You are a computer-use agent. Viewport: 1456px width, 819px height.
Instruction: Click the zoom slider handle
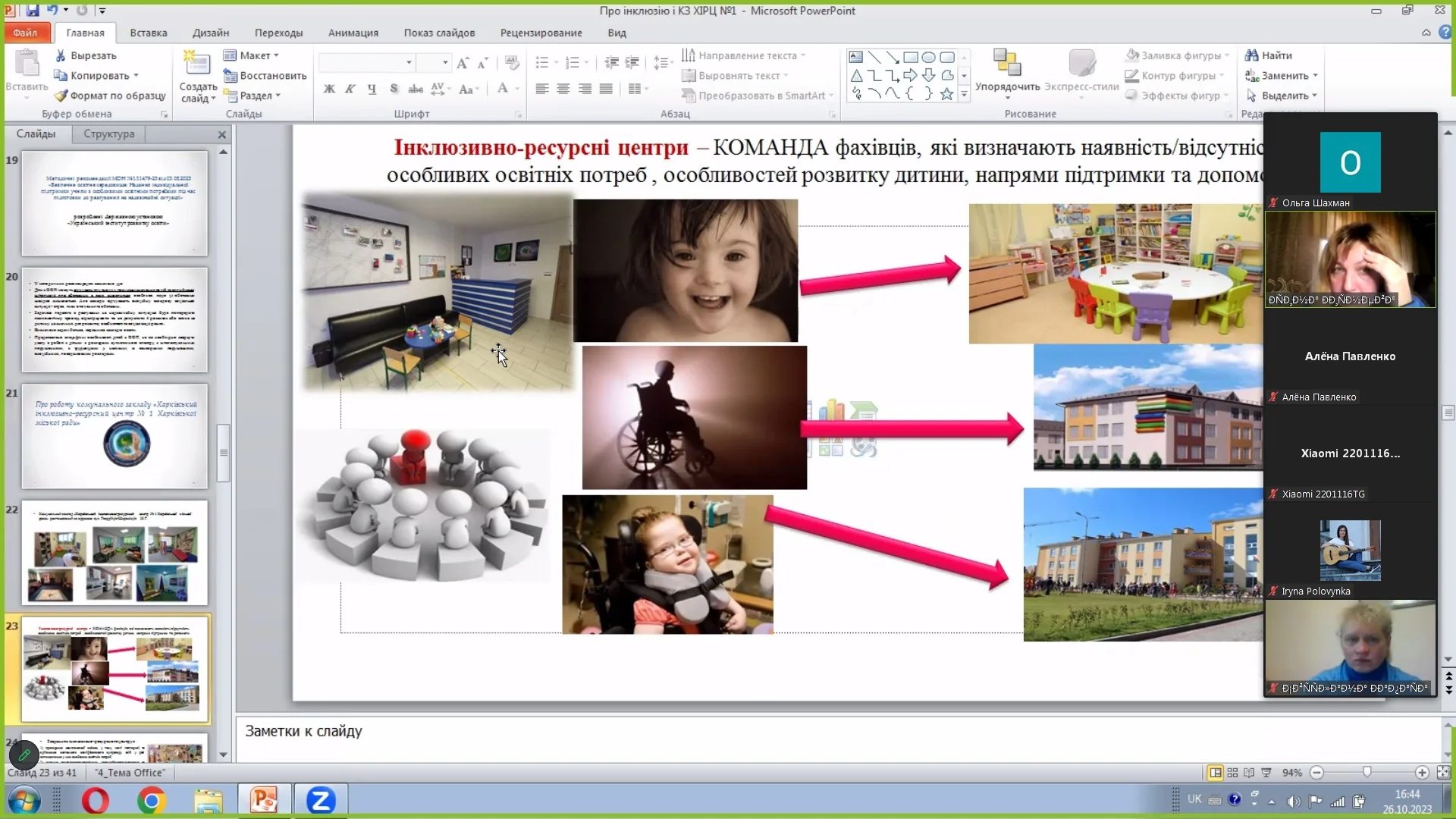1367,772
